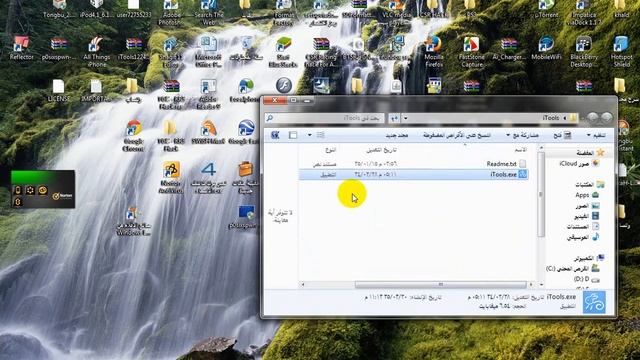
Task: Toggle the preview pane button in the Explorer toolbar
Action: pyautogui.click(x=293, y=135)
